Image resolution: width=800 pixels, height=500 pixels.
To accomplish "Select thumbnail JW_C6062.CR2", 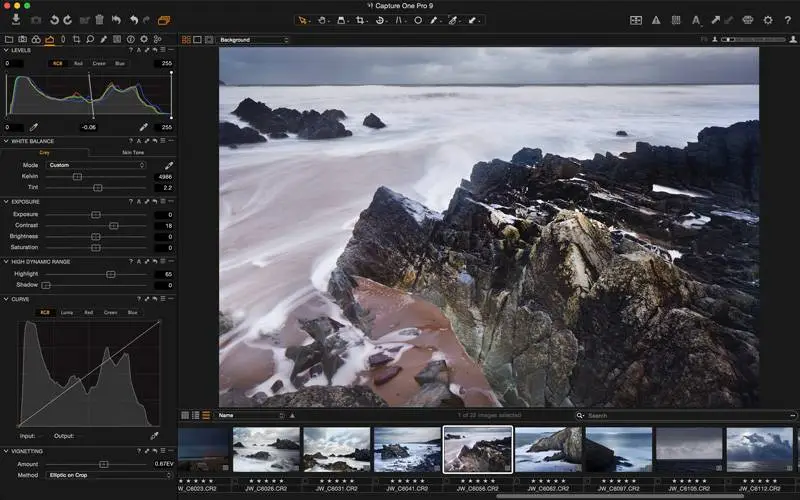I will (548, 450).
